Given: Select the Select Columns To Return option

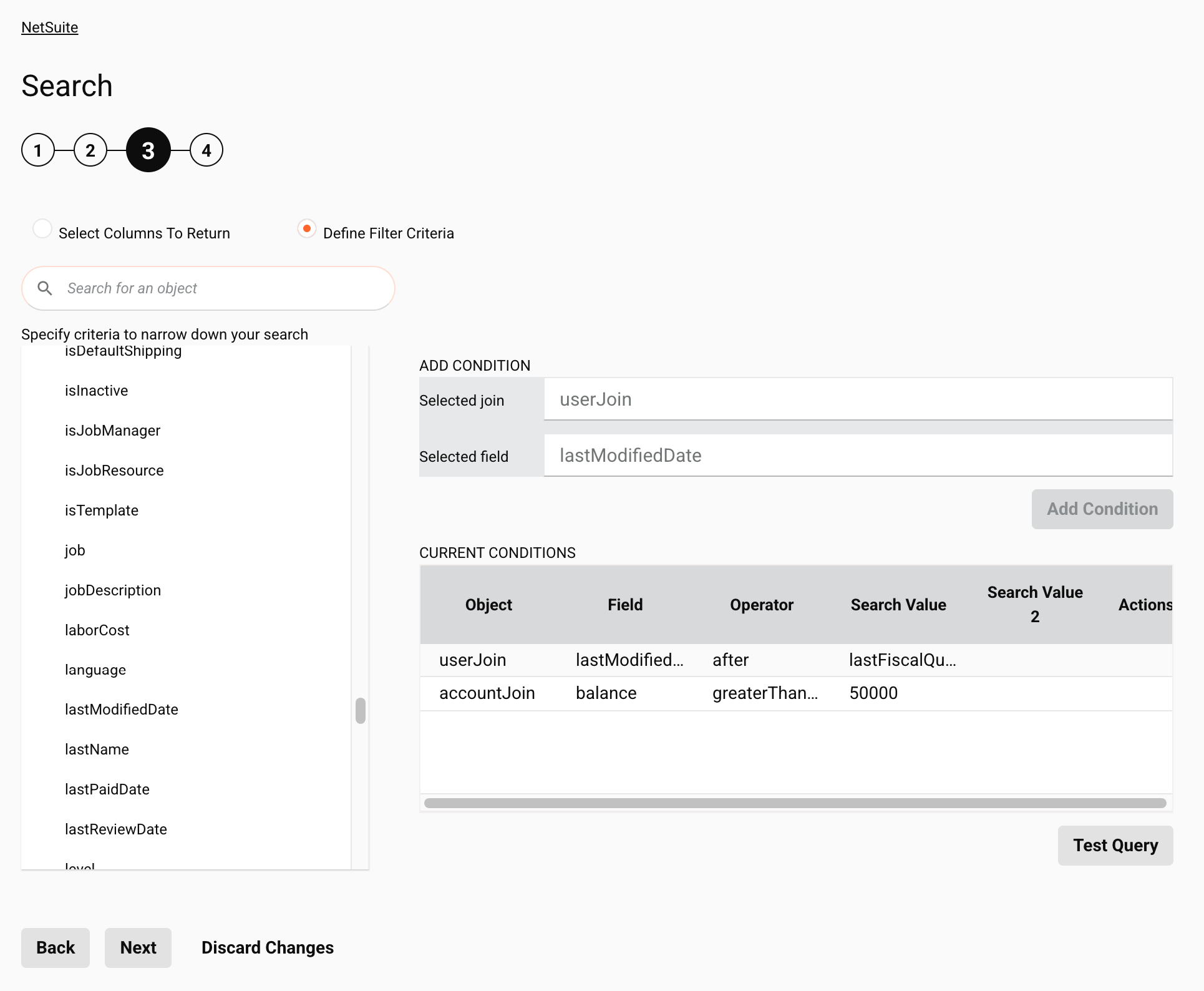Looking at the screenshot, I should point(42,229).
